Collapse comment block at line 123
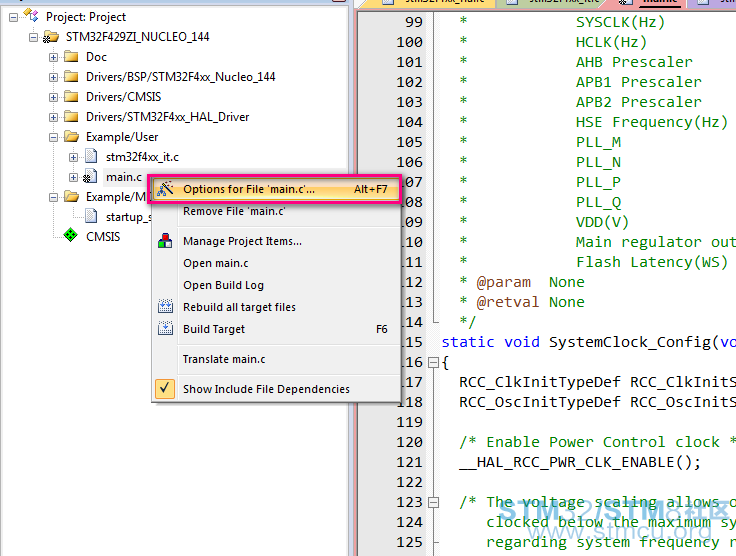 click(x=434, y=503)
